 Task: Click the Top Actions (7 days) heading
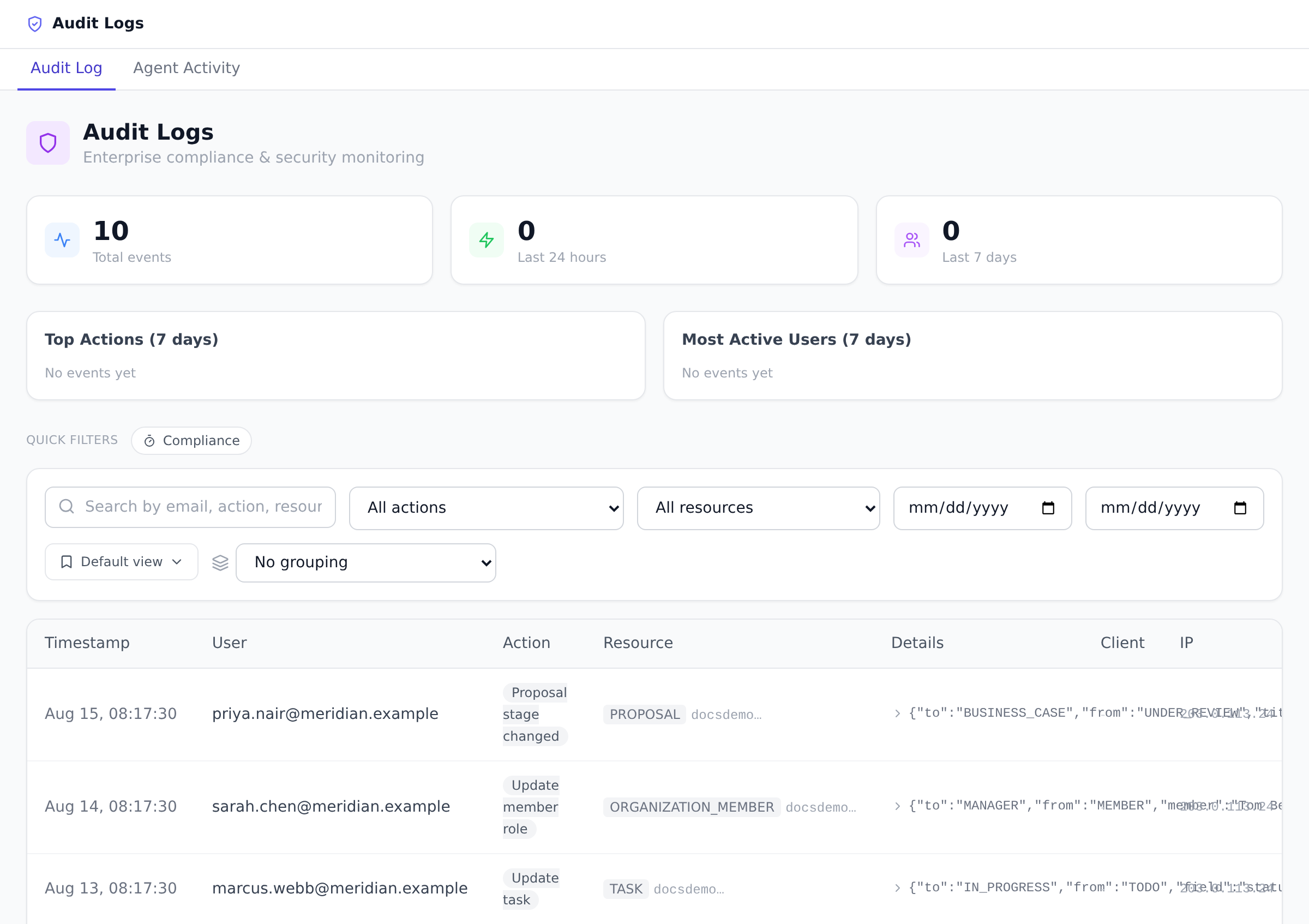click(x=131, y=340)
